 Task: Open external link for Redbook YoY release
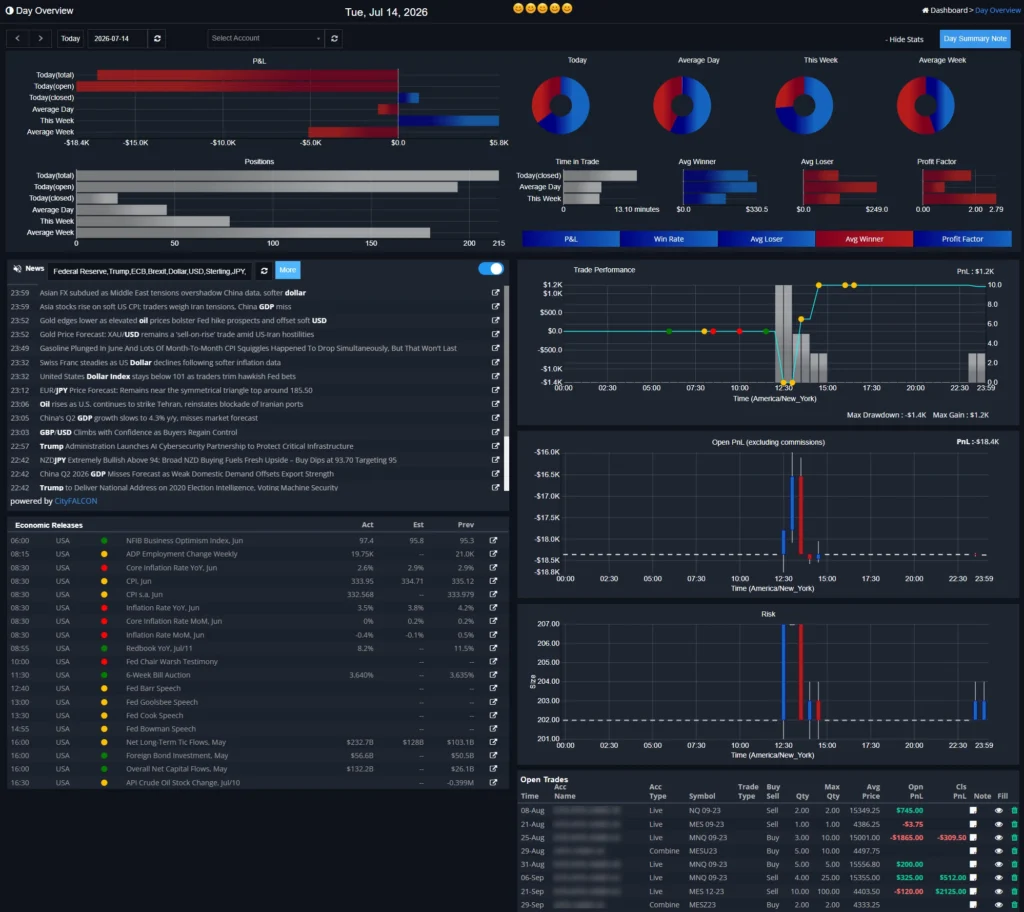[493, 648]
